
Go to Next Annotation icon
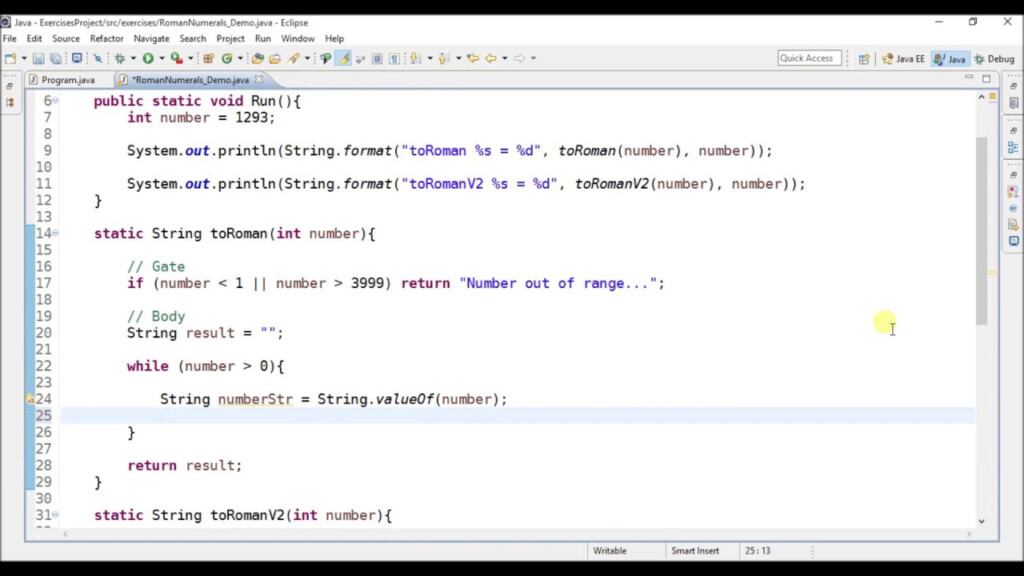[x=415, y=59]
